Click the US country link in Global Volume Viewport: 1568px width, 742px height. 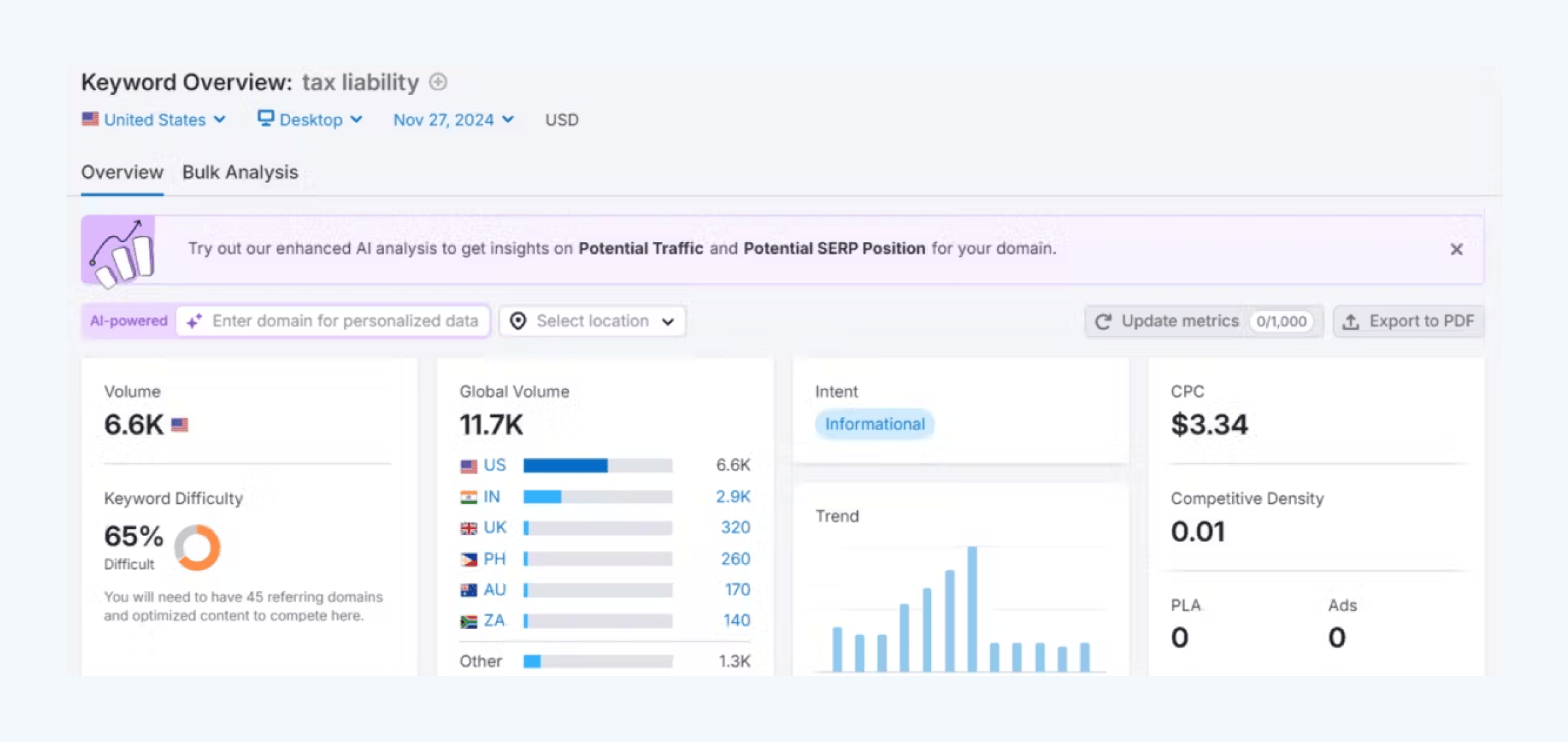tap(495, 465)
